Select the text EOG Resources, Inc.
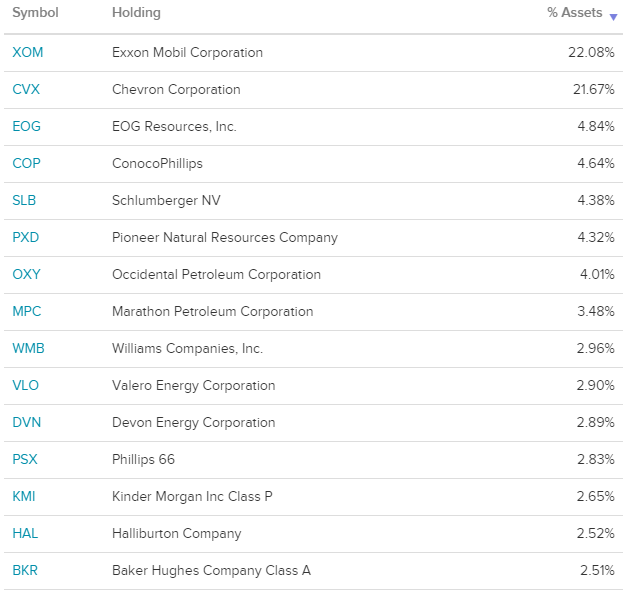Screen dimensions: 624x592 tap(174, 126)
